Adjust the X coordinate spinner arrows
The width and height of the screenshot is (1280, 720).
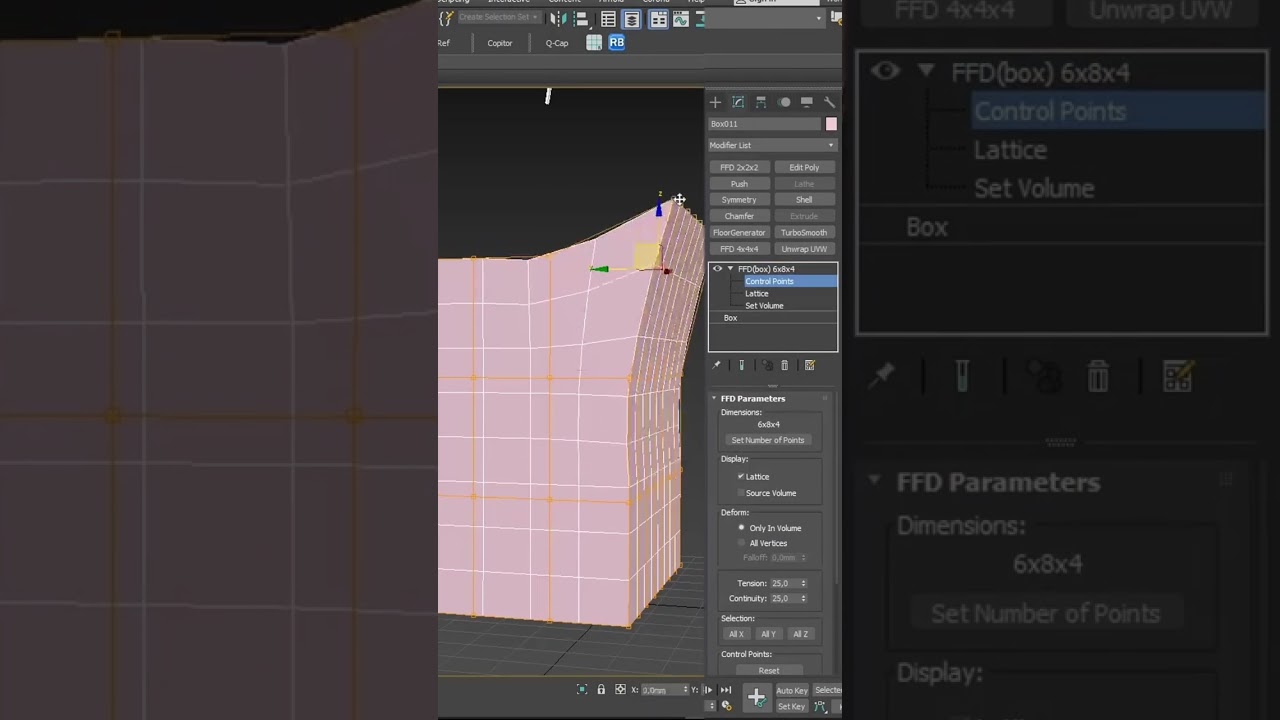(x=686, y=690)
